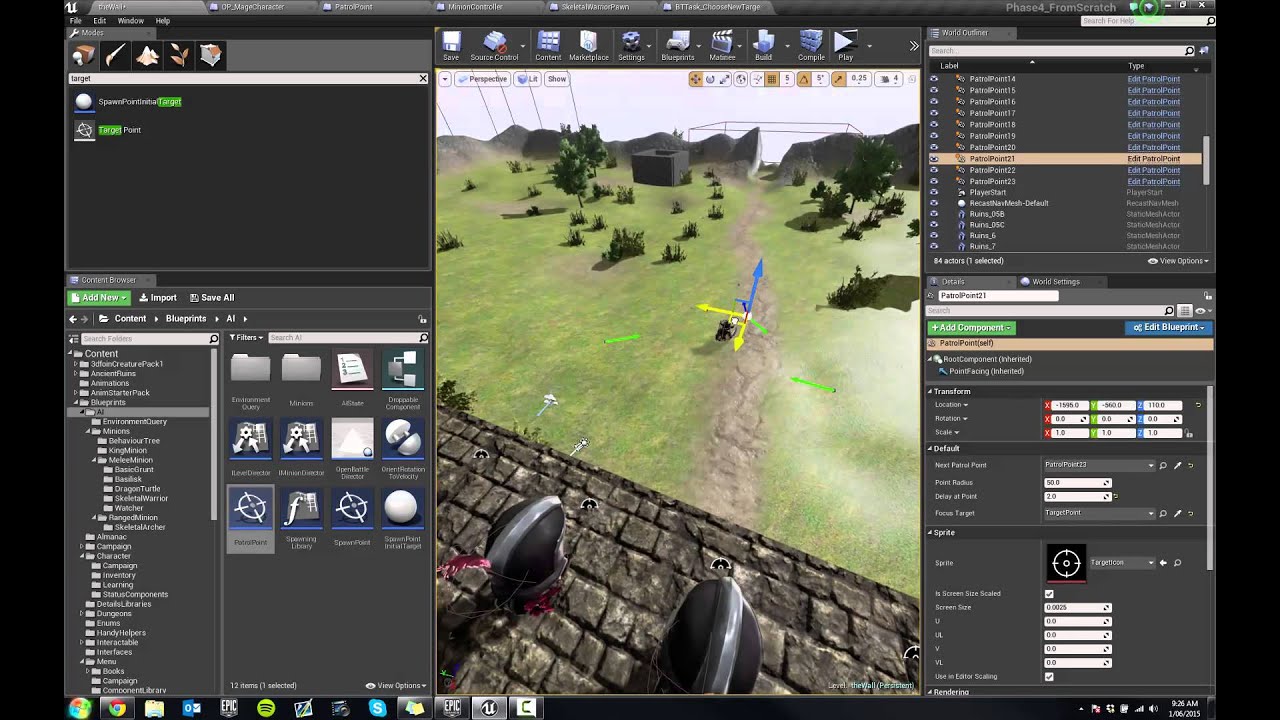Screen dimensions: 1280x720
Task: Select the Geometry Editing mode icon
Action: [210, 55]
